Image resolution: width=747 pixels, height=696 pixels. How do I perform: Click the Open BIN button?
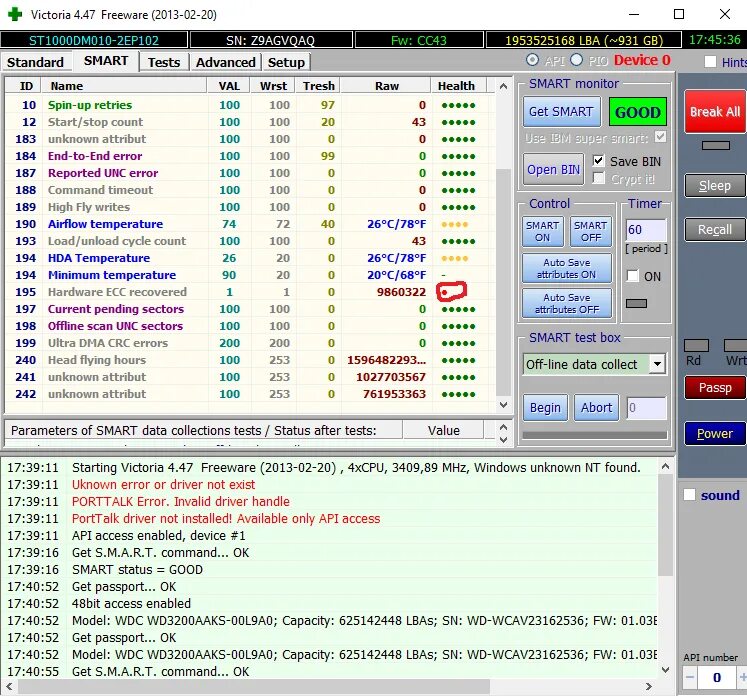click(x=553, y=169)
